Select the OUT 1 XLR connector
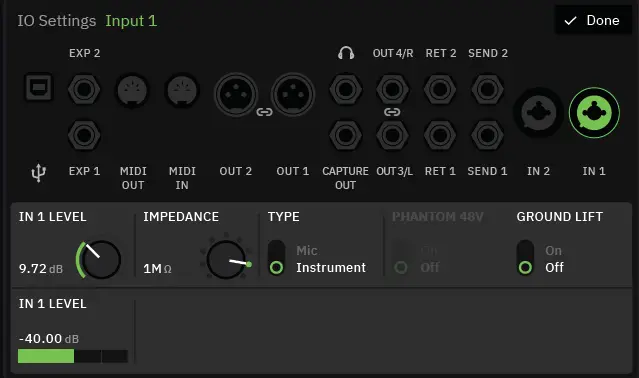This screenshot has height=378, width=639. click(x=293, y=94)
